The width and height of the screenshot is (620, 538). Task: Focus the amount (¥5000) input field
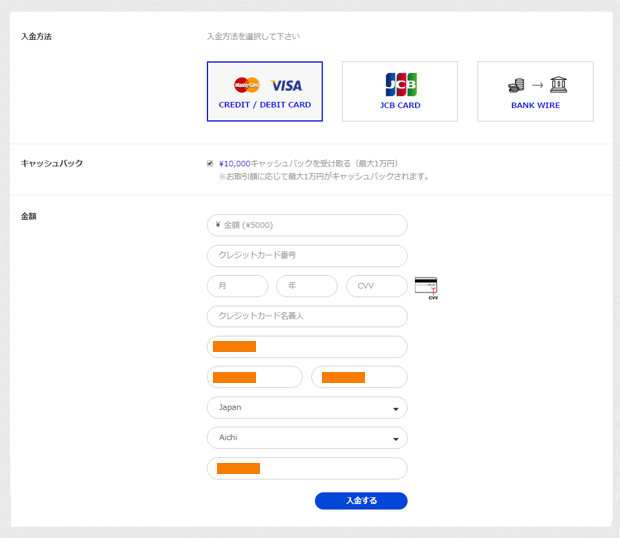click(x=307, y=225)
